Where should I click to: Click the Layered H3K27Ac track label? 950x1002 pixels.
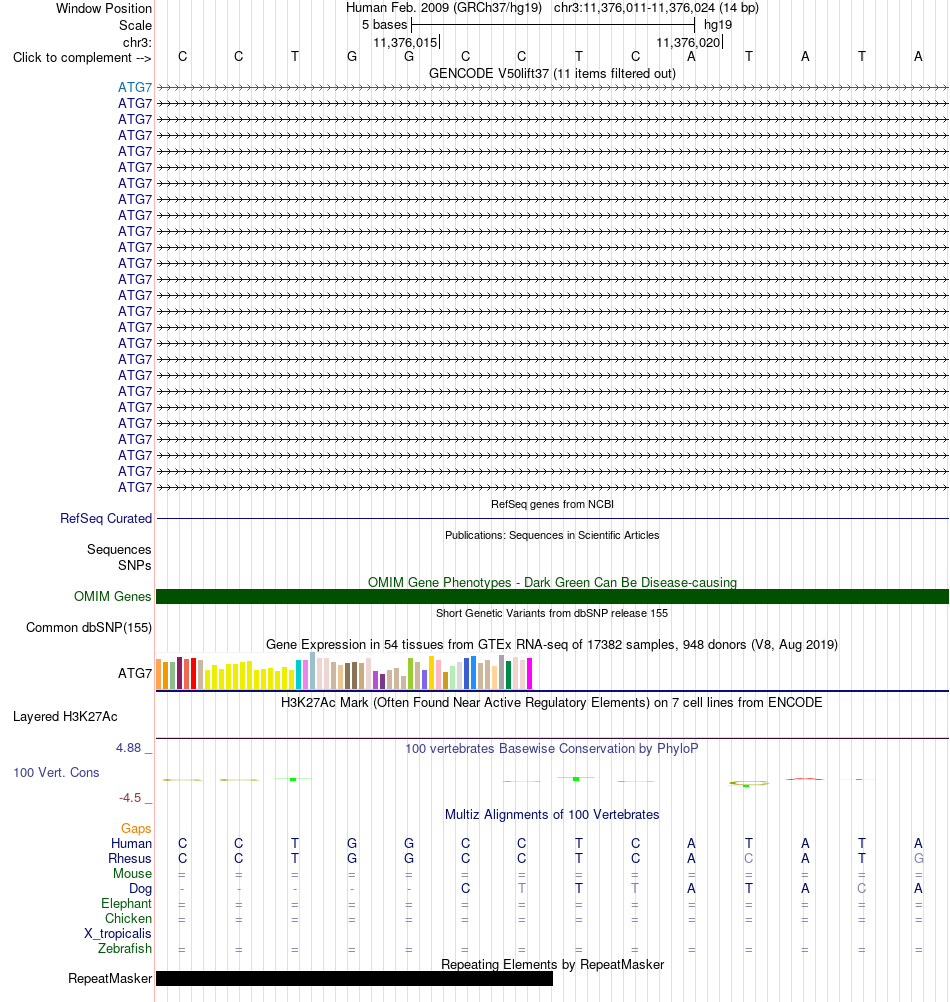65,717
